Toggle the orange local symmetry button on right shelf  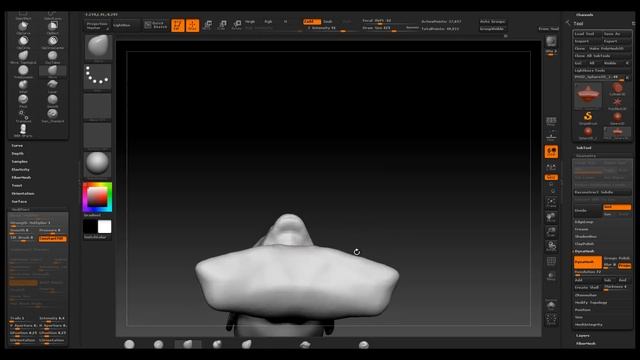[x=551, y=177]
